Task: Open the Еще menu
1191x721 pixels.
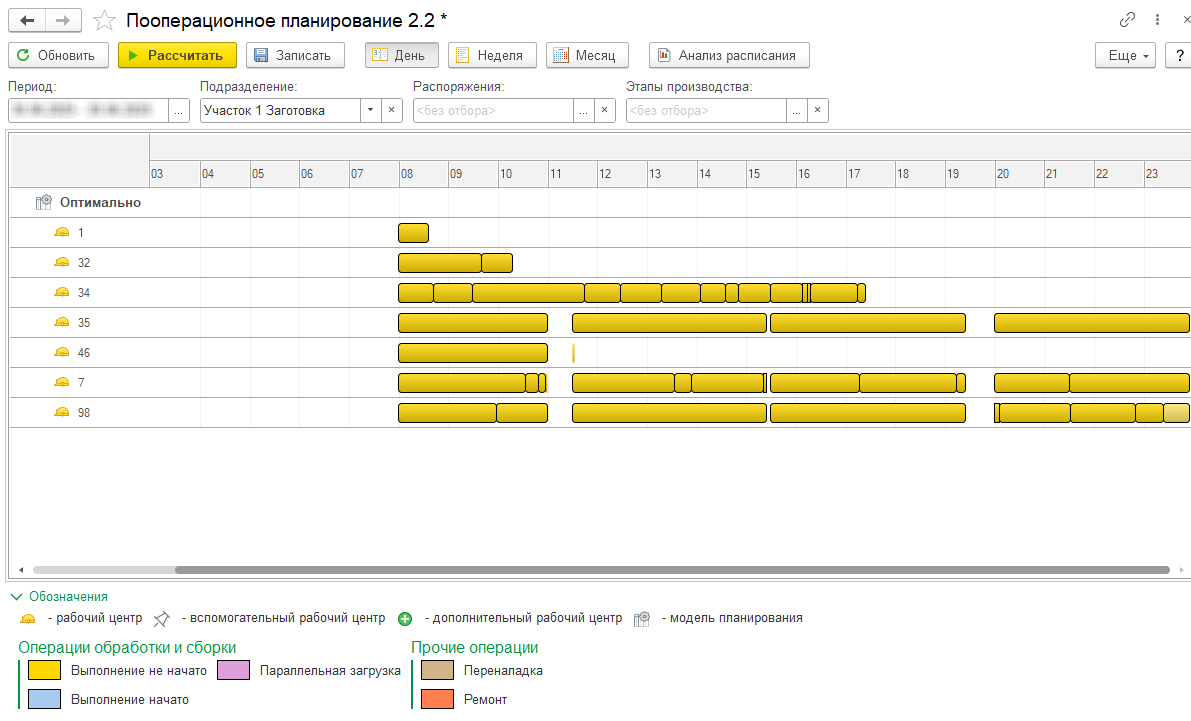Action: (x=1127, y=55)
